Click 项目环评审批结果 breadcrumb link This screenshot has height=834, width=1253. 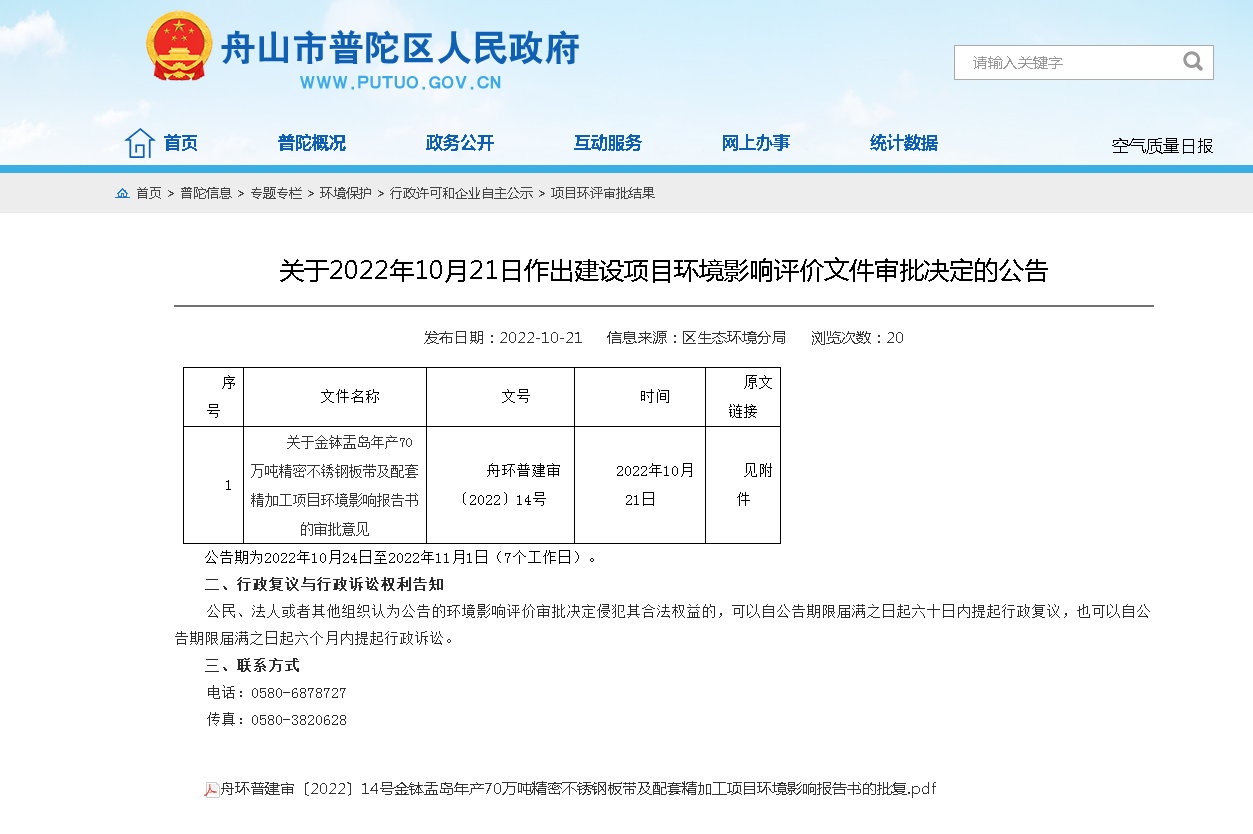click(x=603, y=193)
